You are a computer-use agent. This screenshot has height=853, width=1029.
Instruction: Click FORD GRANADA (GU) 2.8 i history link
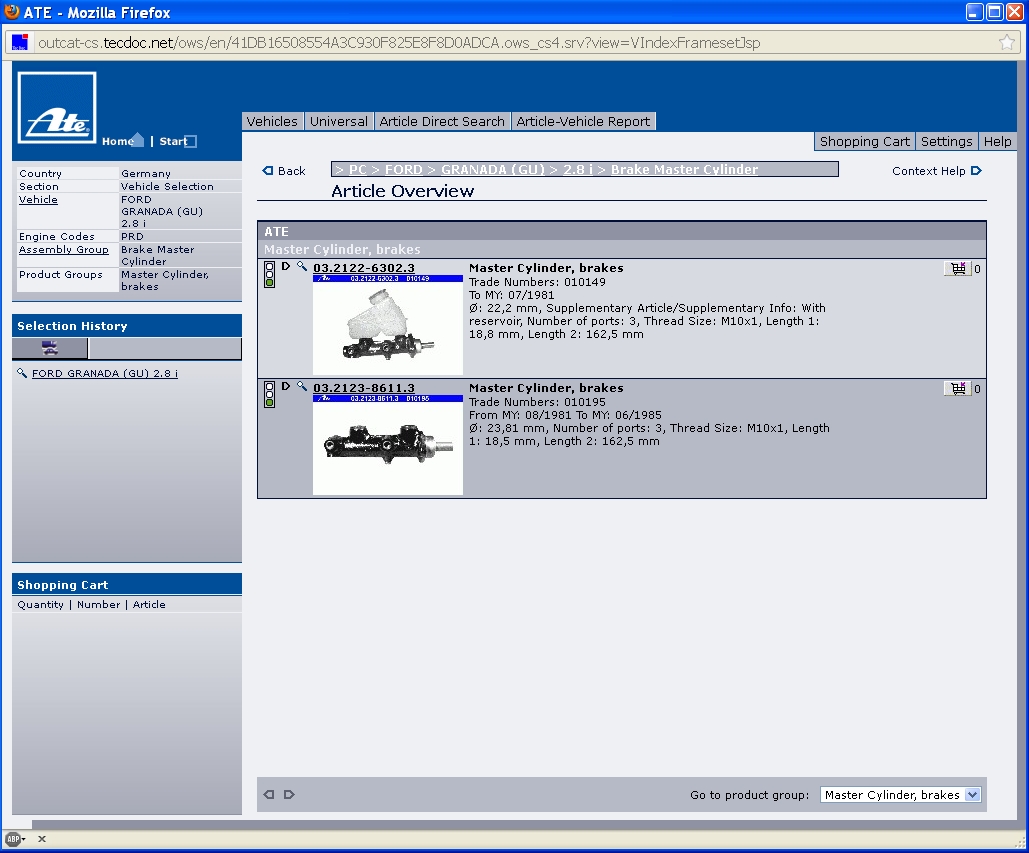105,373
